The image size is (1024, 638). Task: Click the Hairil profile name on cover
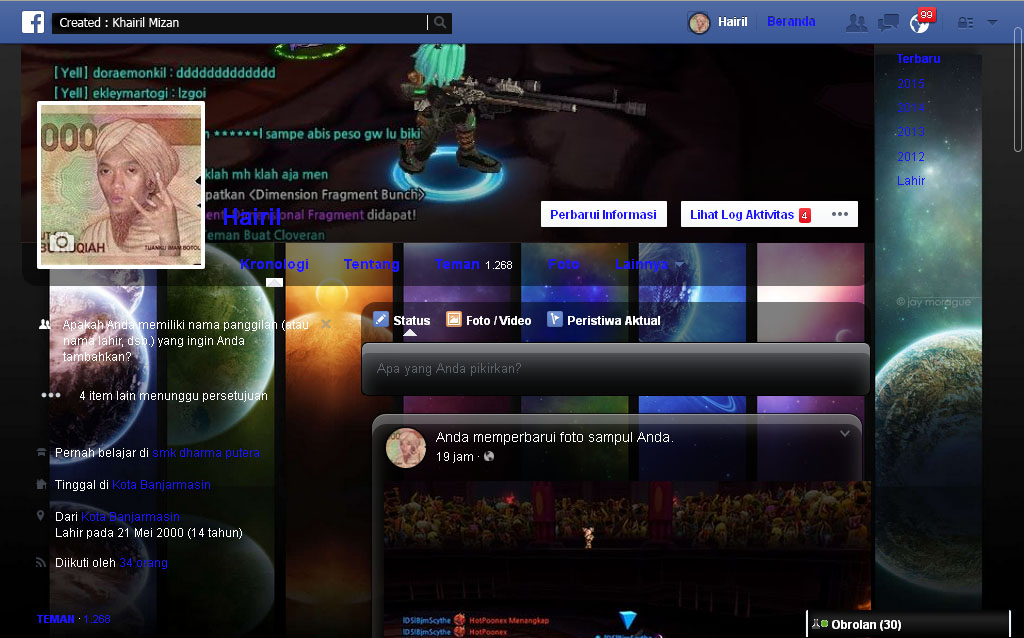[x=252, y=216]
